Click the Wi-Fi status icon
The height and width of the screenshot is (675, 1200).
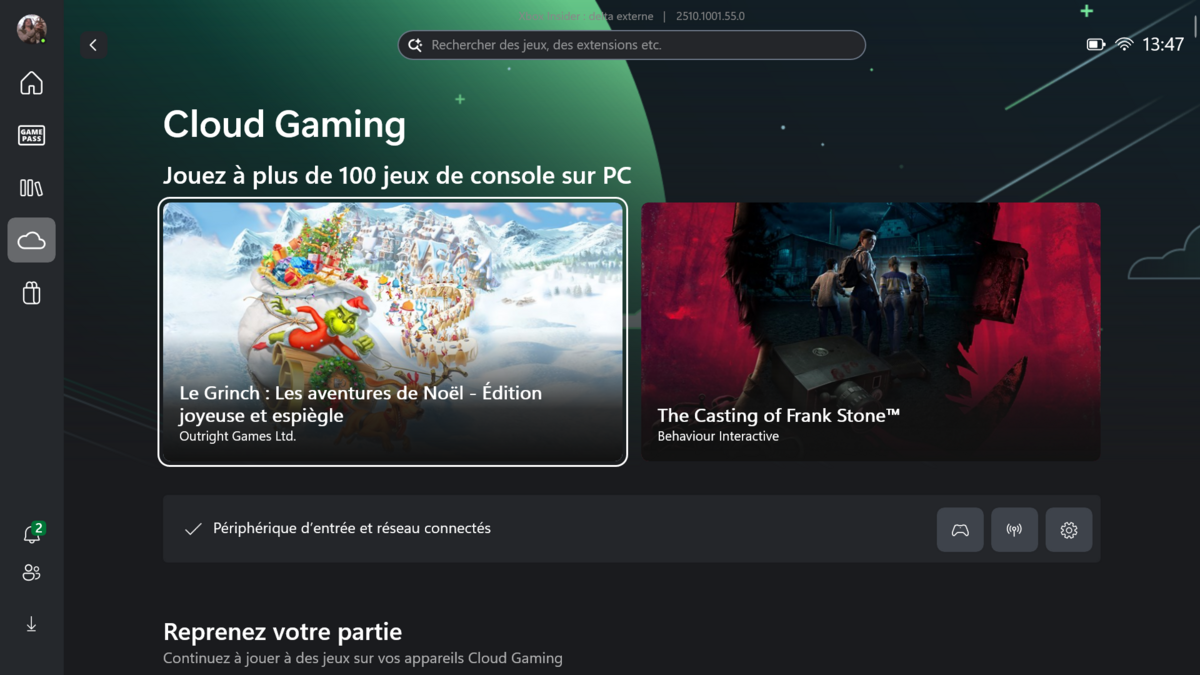(1124, 45)
